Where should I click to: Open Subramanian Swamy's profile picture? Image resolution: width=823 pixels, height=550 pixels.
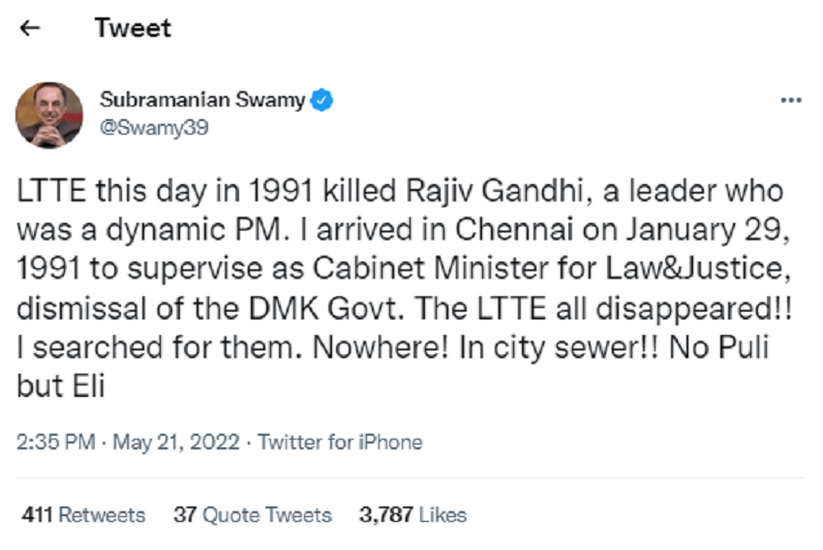coord(49,115)
